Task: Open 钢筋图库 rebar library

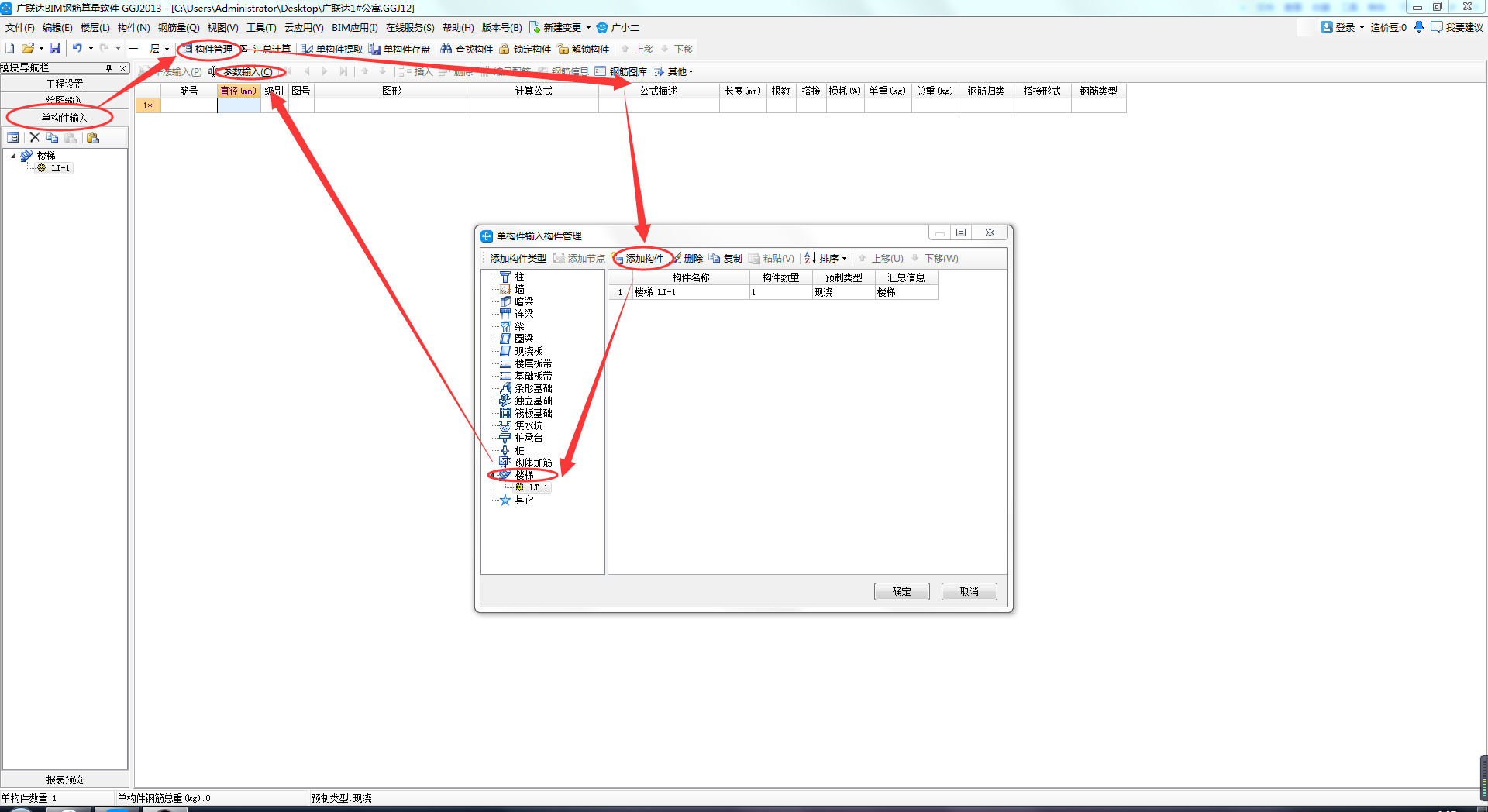Action: pos(621,71)
